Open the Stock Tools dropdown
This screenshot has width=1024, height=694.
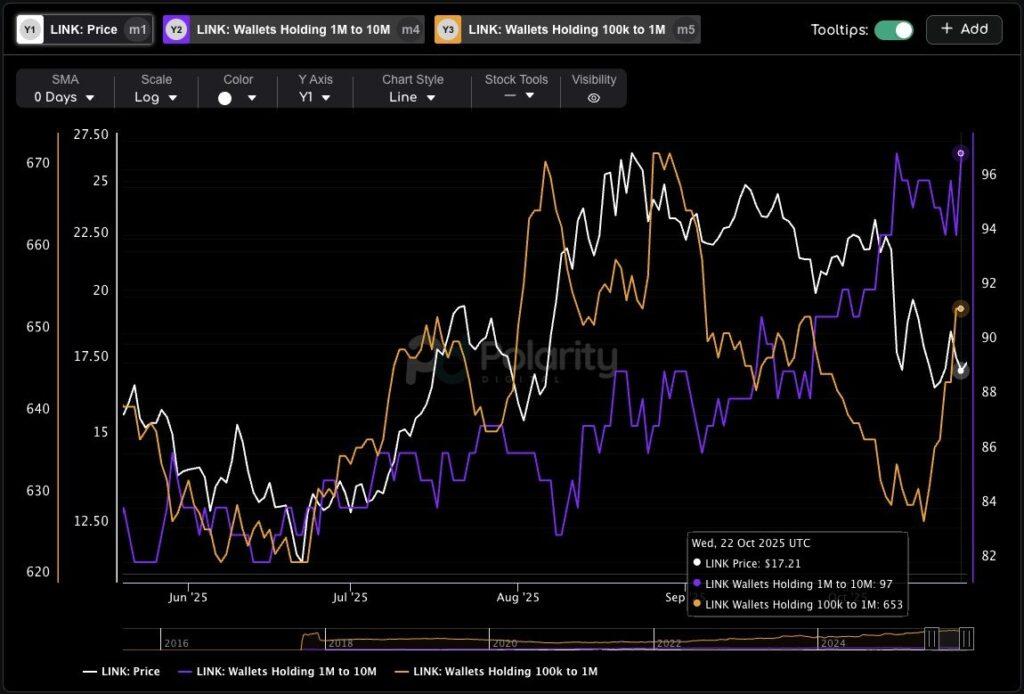coord(516,96)
